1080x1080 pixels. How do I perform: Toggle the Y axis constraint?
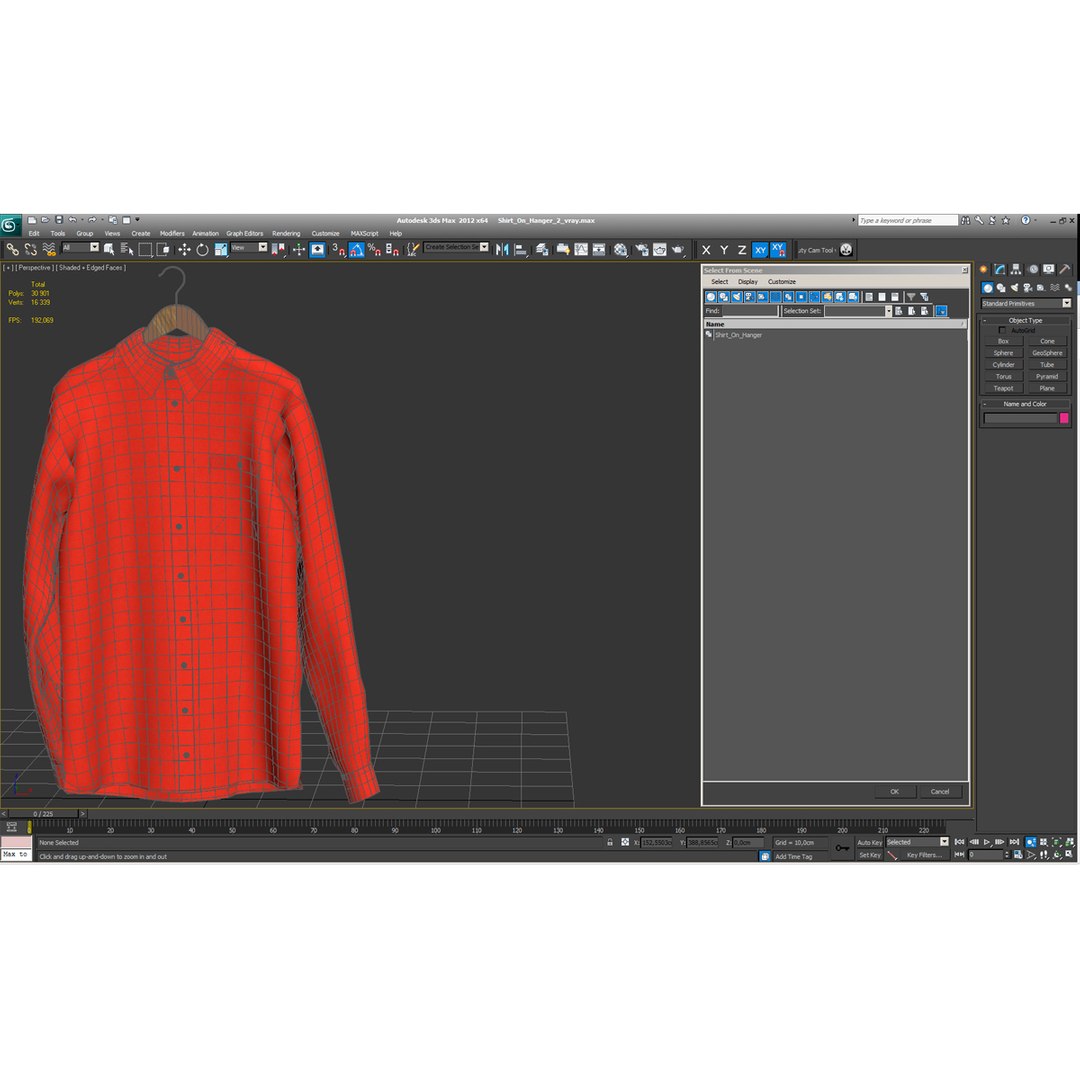pyautogui.click(x=724, y=250)
